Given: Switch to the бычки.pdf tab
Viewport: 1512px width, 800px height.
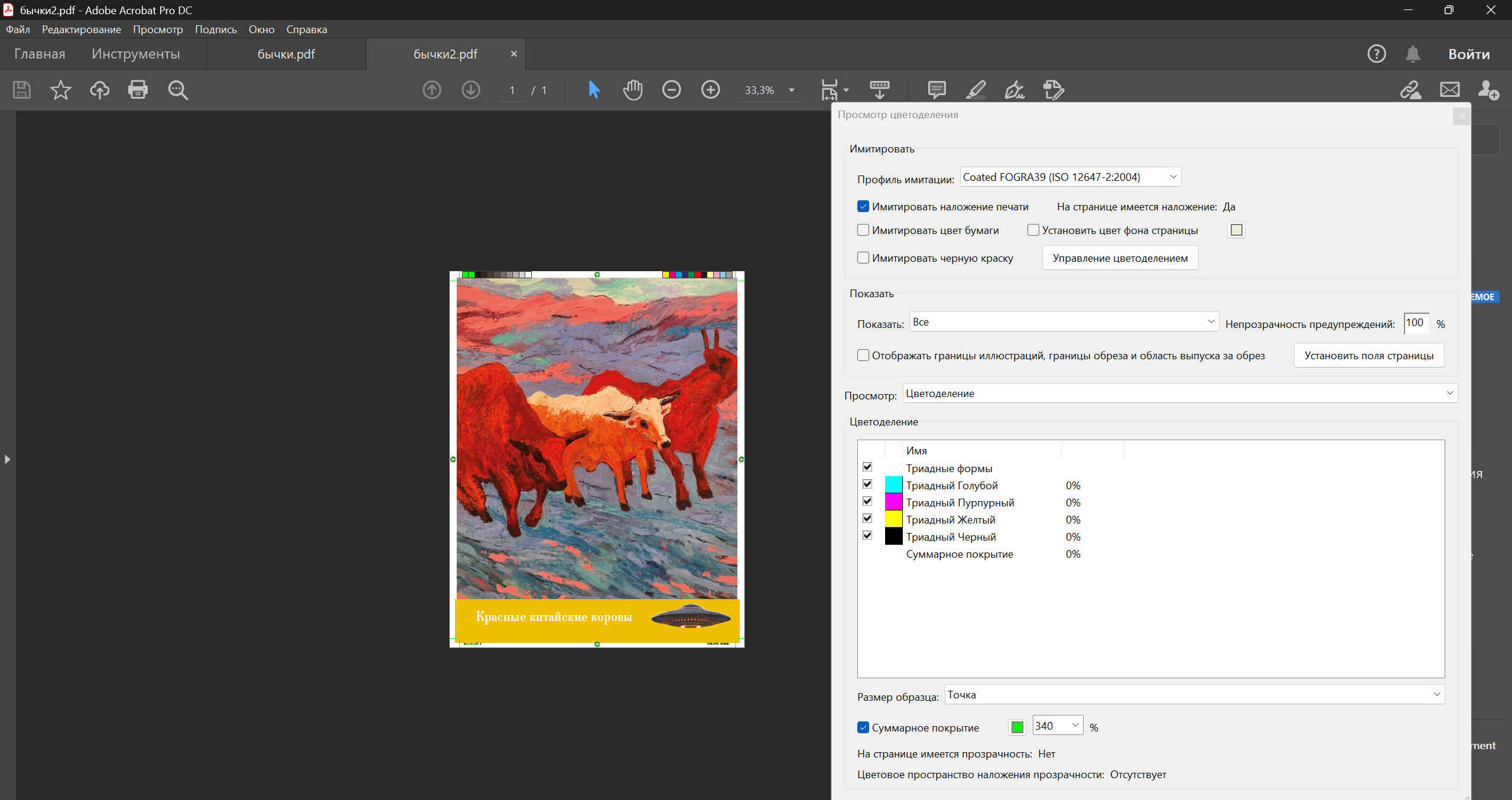Looking at the screenshot, I should click(286, 54).
